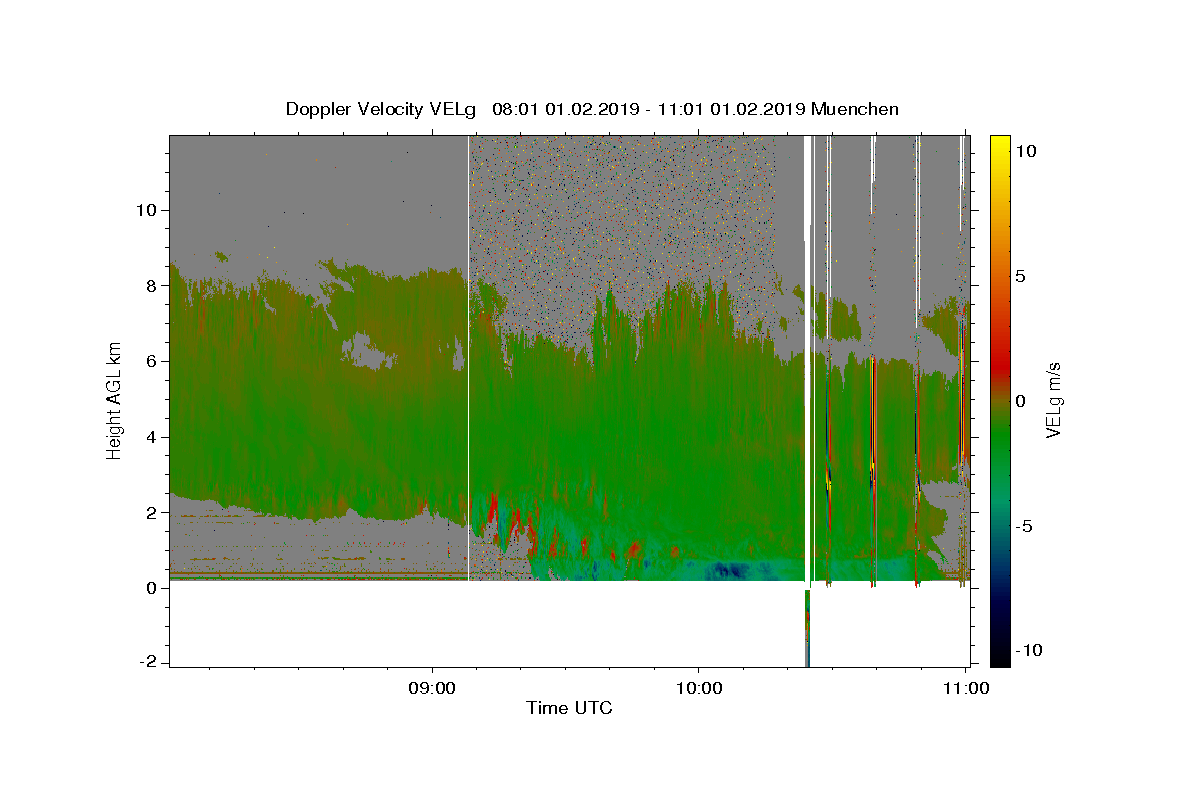Screen dimensions: 1200x800
Task: Click the colorbar tick label '5'
Action: tap(1020, 276)
